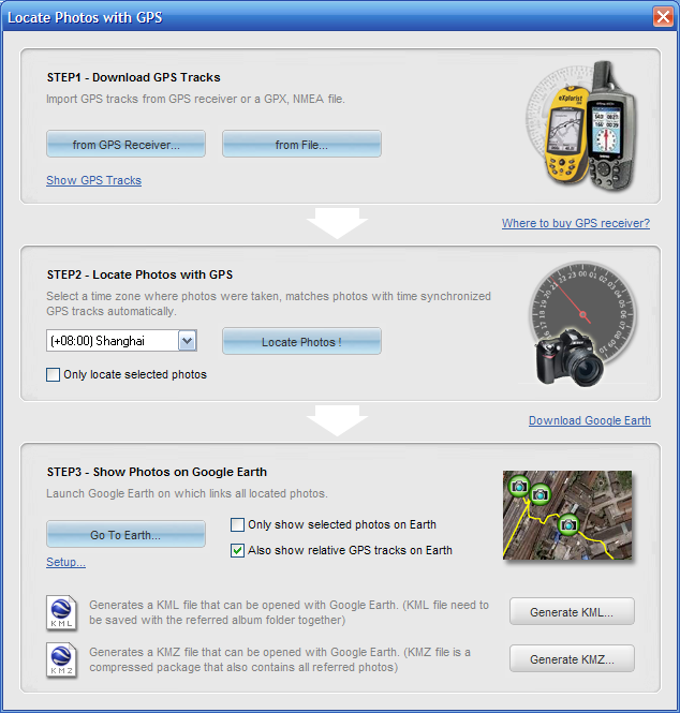680x713 pixels.
Task: Click the camera and clock illustration
Action: pos(582,324)
